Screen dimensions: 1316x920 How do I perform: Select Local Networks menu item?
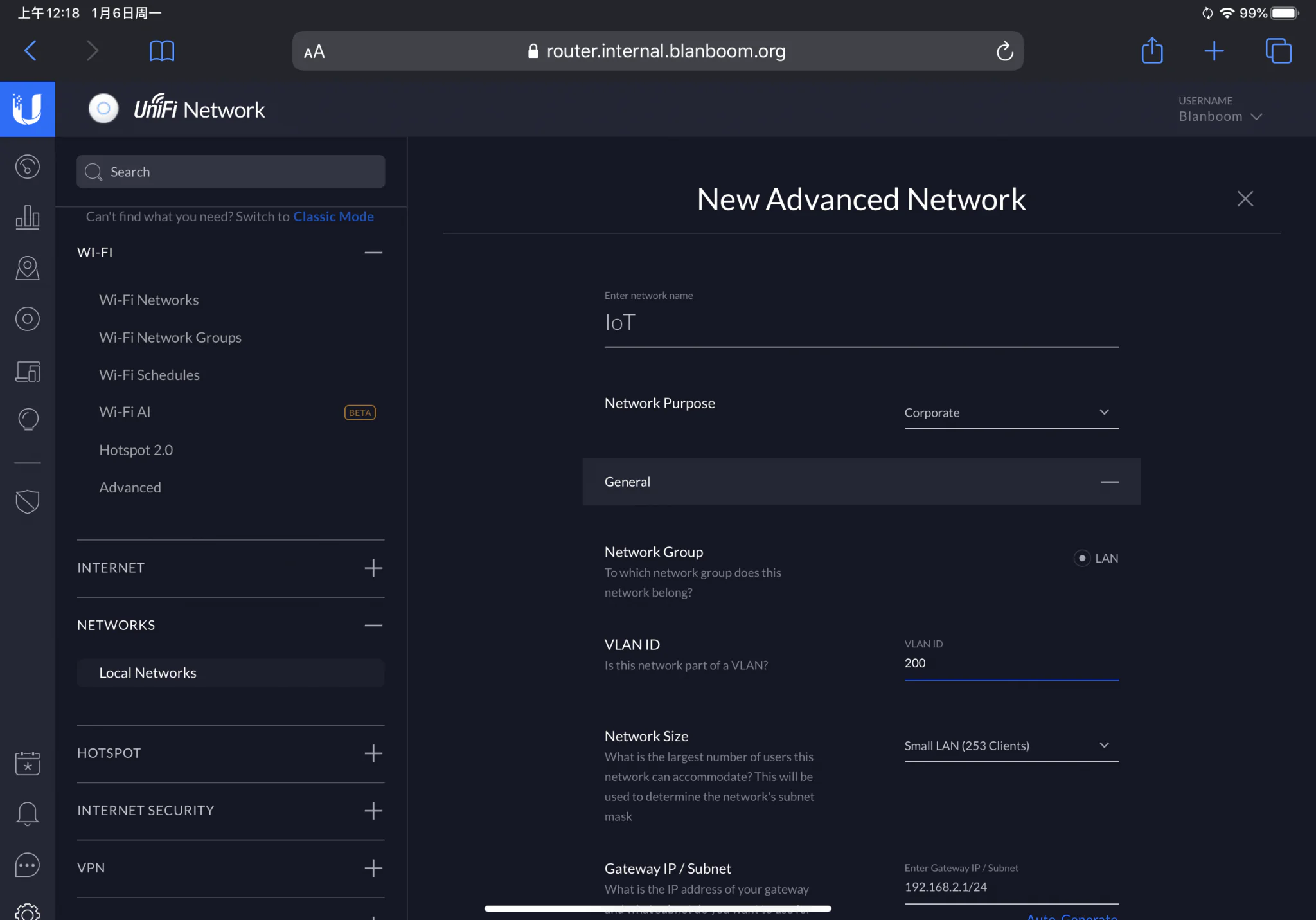click(x=148, y=672)
